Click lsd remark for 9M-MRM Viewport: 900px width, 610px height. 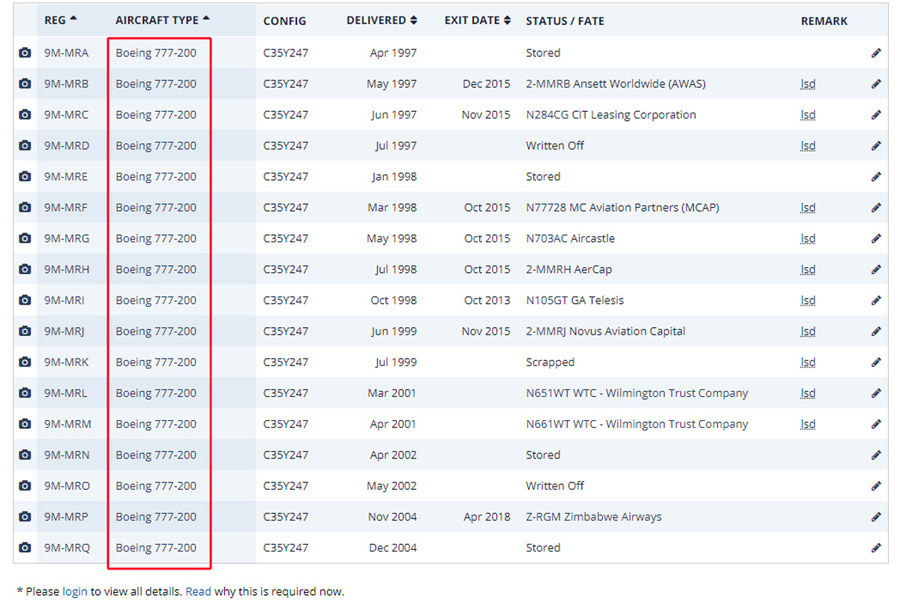(x=808, y=424)
